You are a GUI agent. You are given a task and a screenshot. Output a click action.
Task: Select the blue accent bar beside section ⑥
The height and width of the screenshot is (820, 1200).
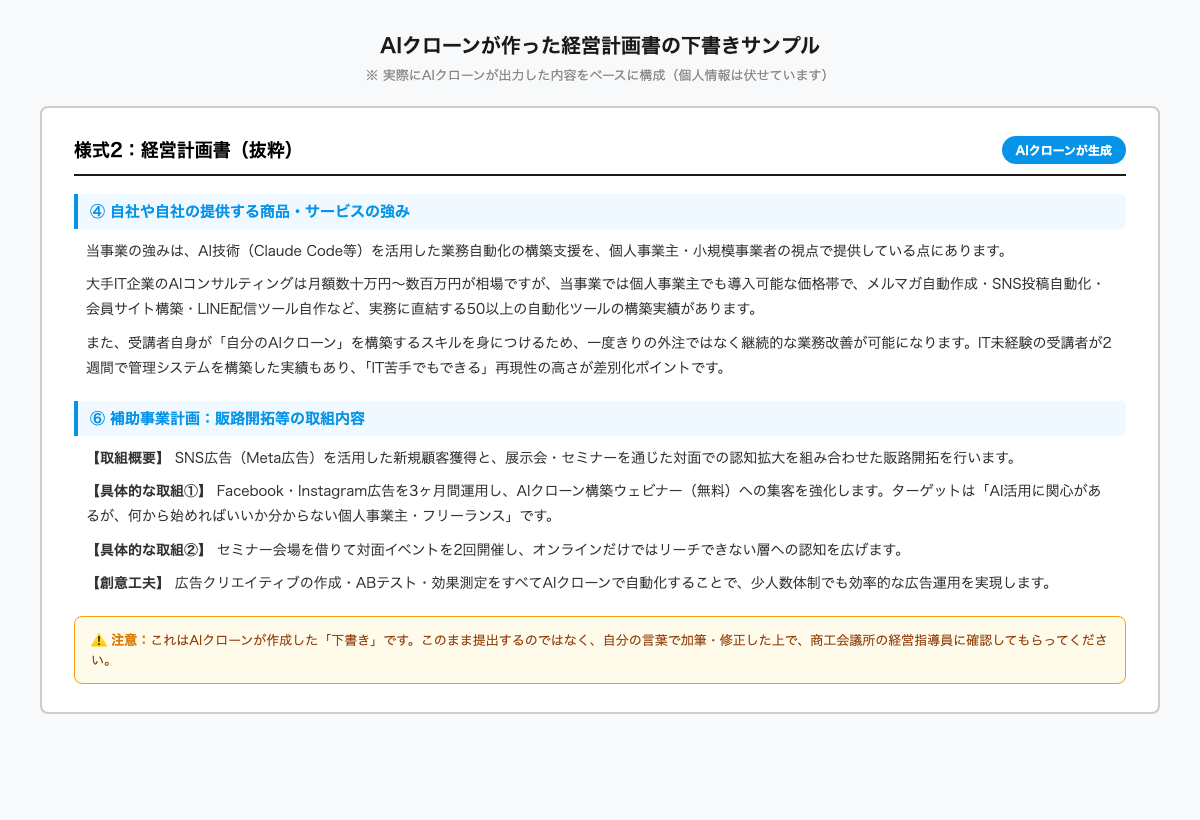pyautogui.click(x=78, y=418)
